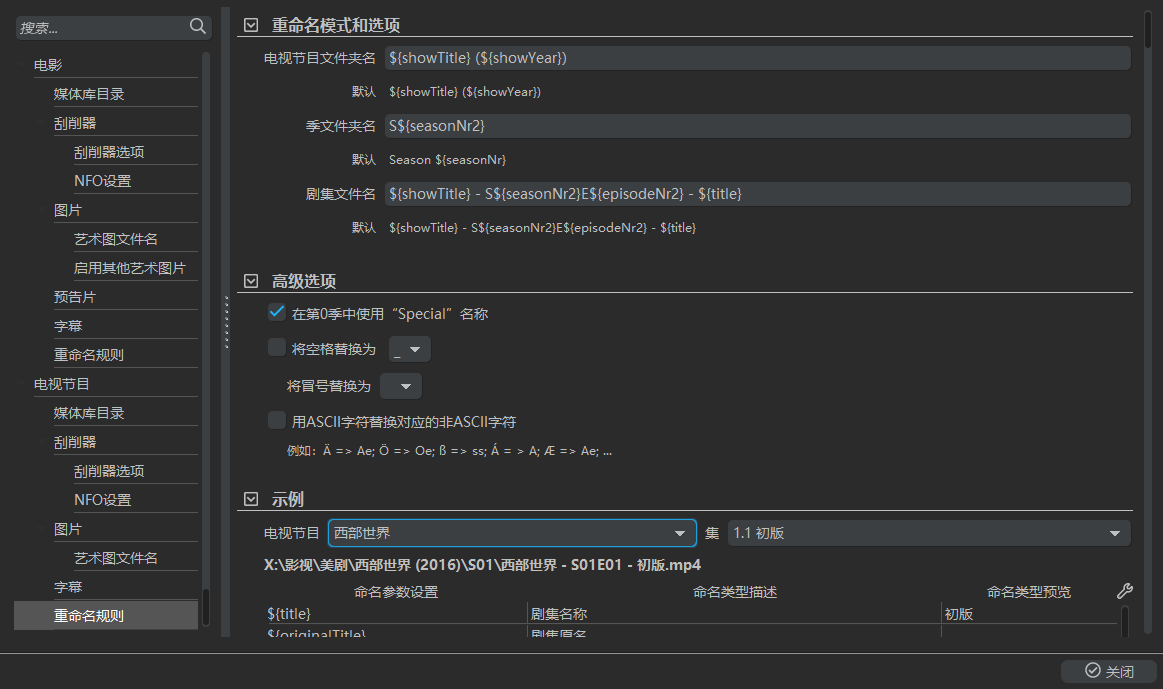Enable ASCII character replacement checkbox
Image resolution: width=1163 pixels, height=689 pixels.
pyautogui.click(x=277, y=421)
